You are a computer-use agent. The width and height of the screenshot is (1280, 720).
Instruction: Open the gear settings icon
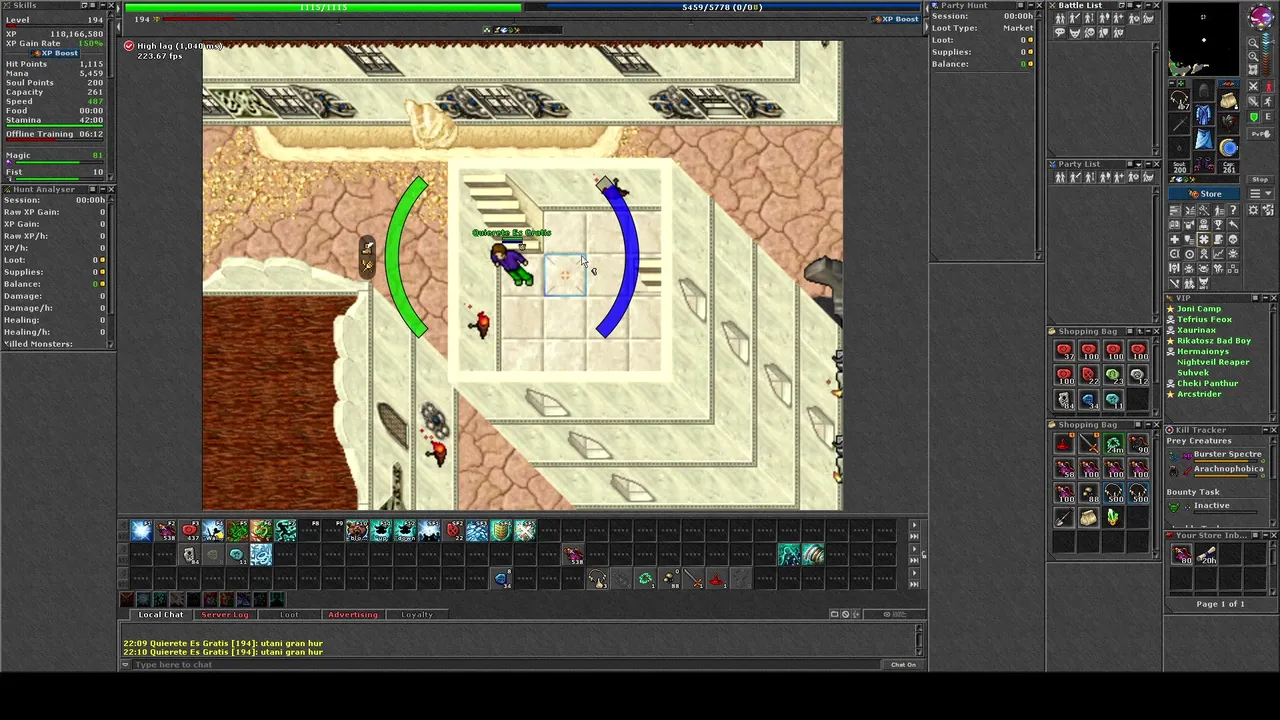pos(1253,210)
